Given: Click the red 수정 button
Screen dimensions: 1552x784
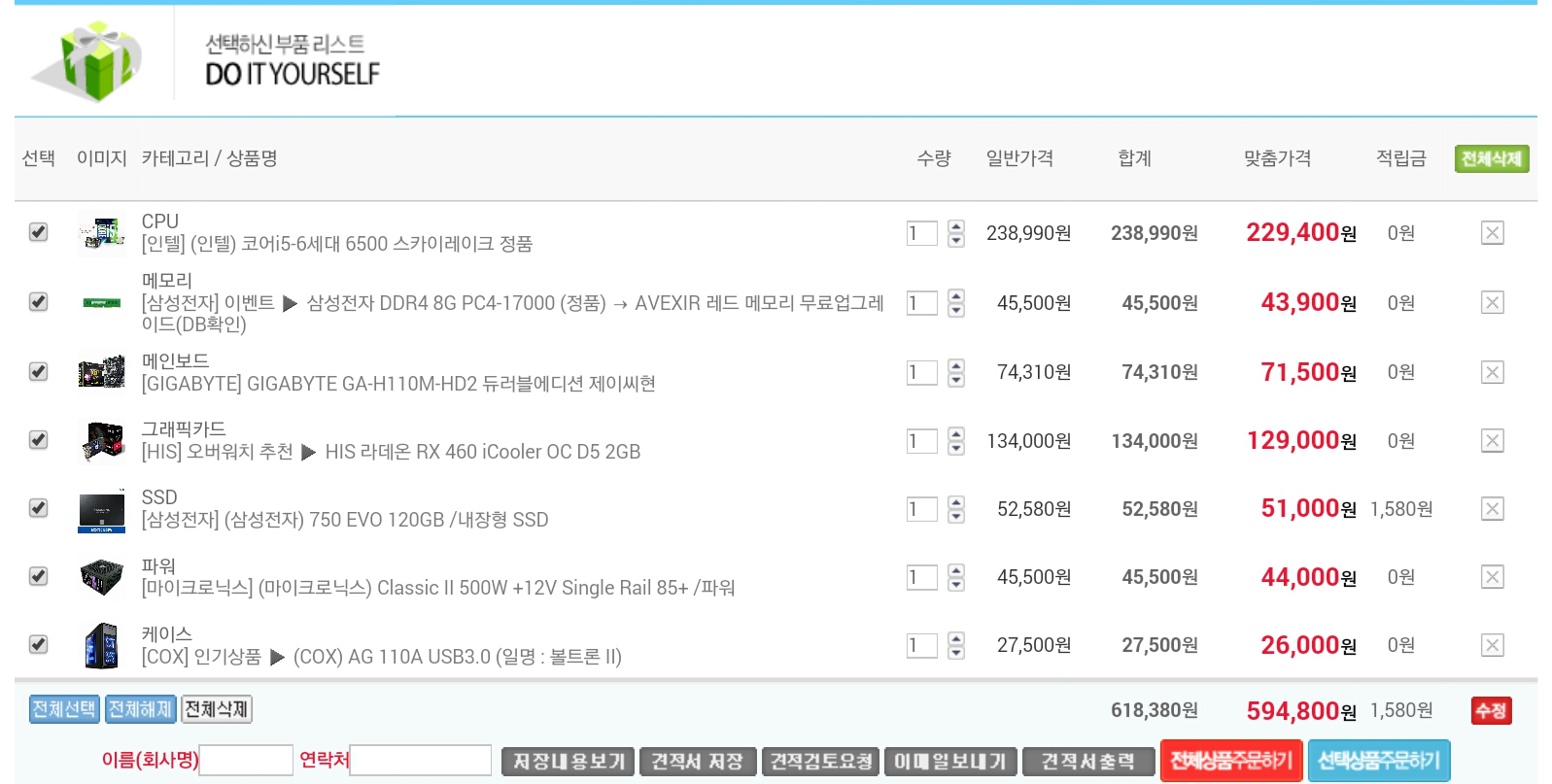Looking at the screenshot, I should [x=1491, y=711].
